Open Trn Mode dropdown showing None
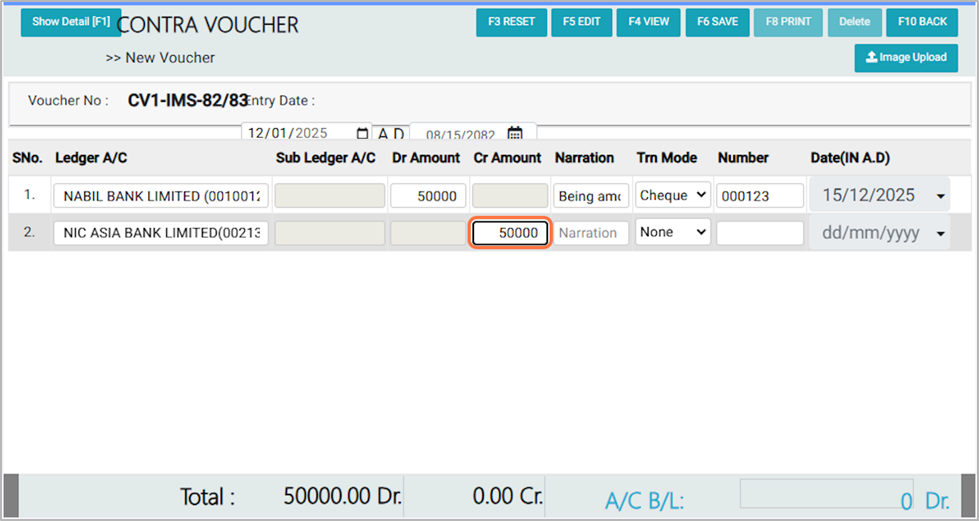Viewport: 979px width, 521px height. [x=673, y=232]
